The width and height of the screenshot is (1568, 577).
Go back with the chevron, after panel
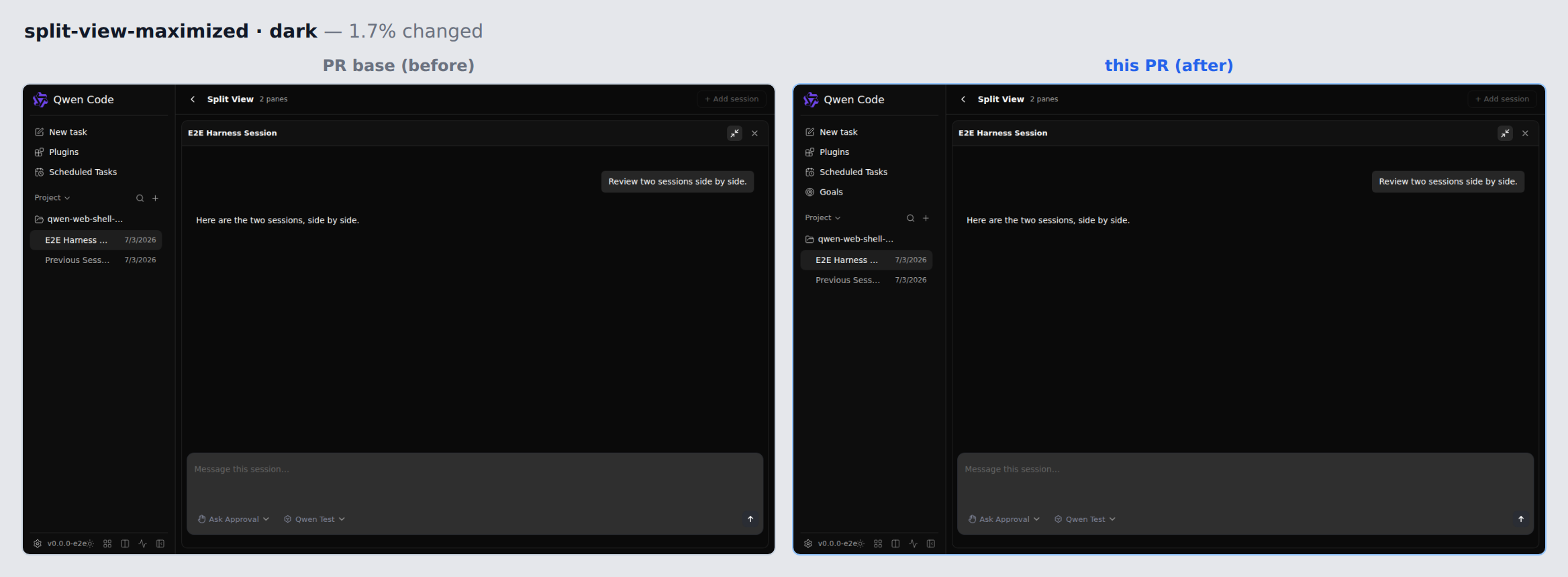point(963,99)
